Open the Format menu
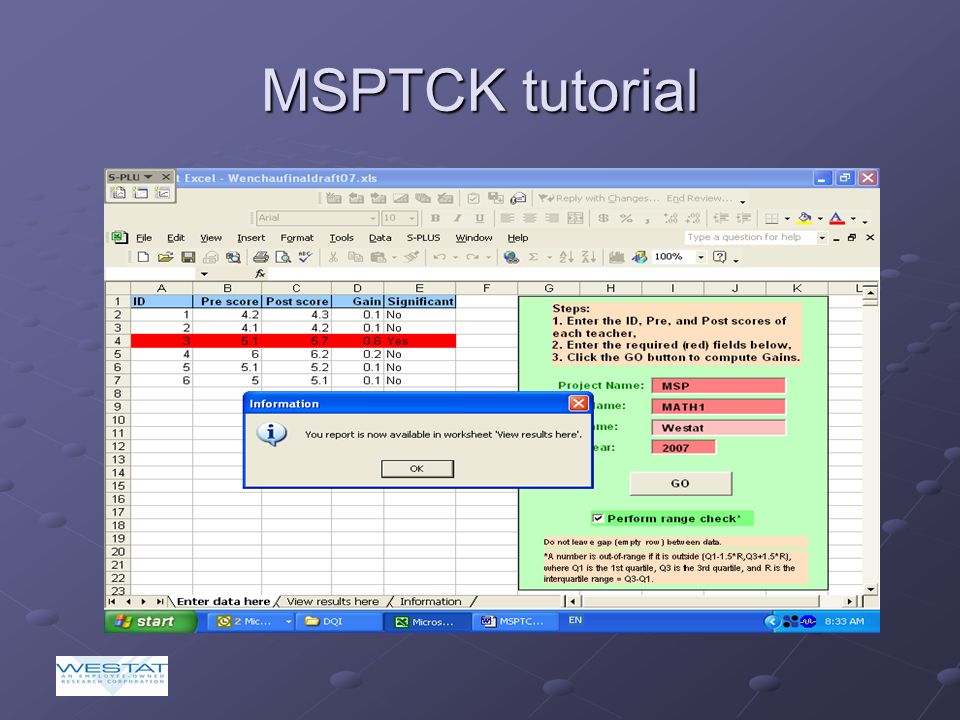 297,238
